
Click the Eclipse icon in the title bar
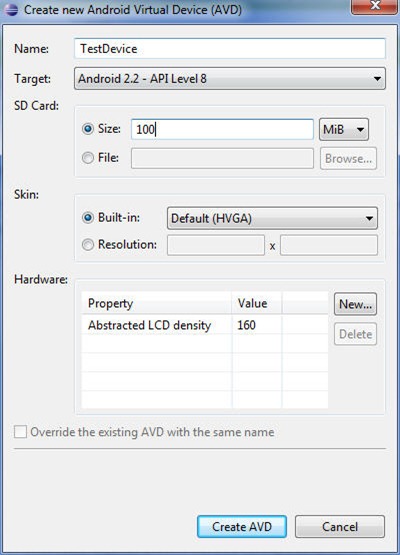coord(11,9)
